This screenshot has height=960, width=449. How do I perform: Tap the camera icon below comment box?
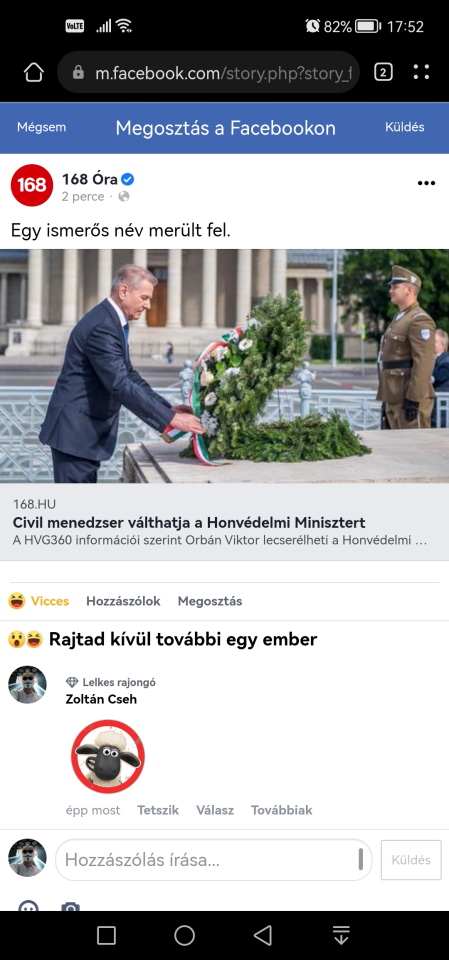coord(70,907)
